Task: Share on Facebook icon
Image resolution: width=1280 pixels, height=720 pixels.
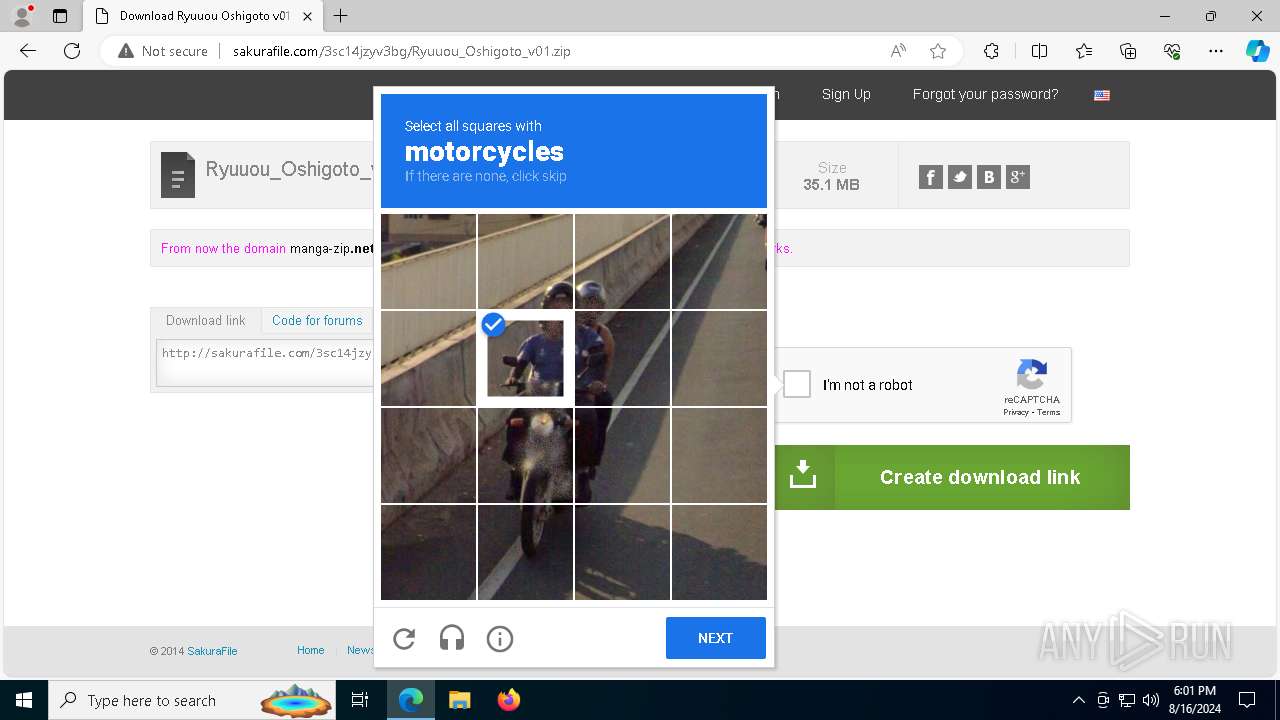Action: tap(931, 177)
